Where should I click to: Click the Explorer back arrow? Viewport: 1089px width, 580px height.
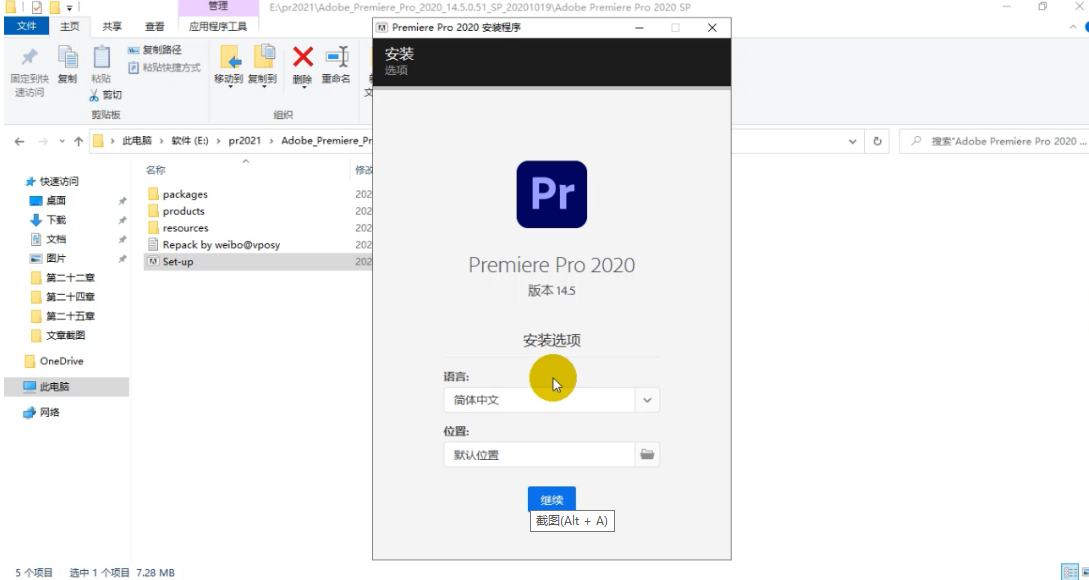pos(19,141)
